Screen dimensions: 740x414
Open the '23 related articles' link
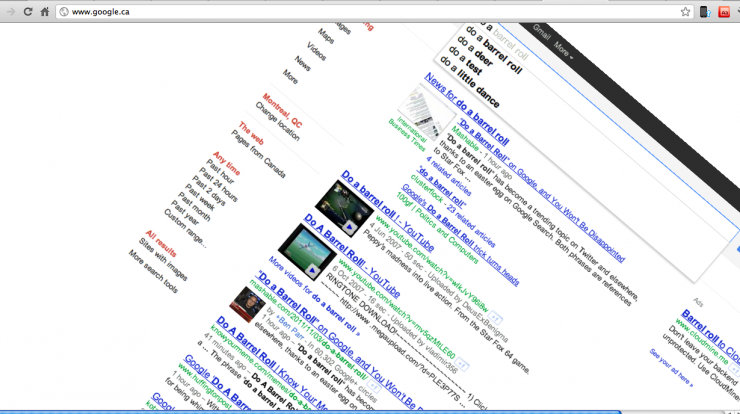point(473,226)
